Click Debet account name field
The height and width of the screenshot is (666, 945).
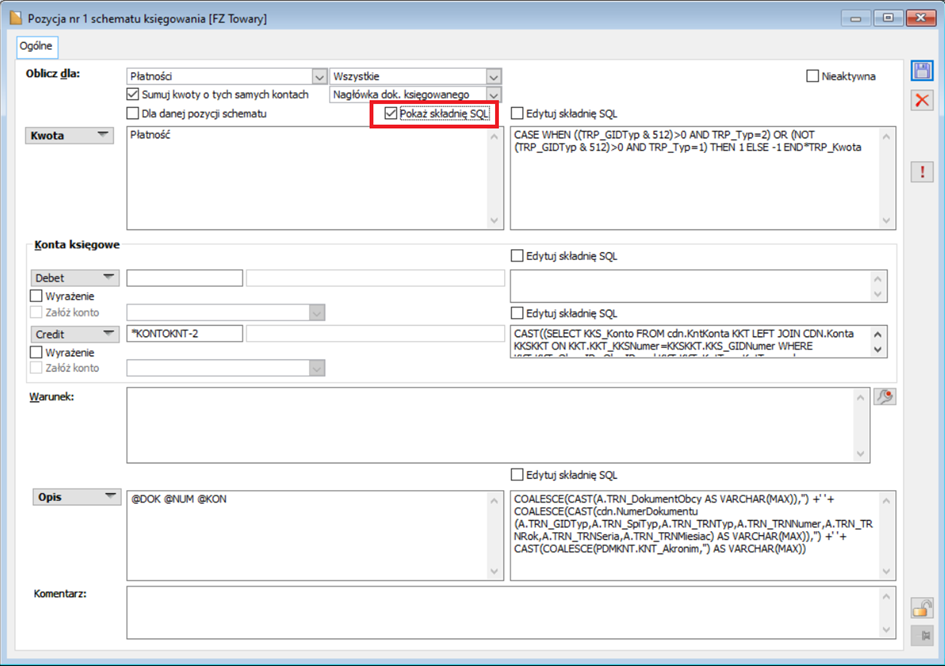pos(375,278)
